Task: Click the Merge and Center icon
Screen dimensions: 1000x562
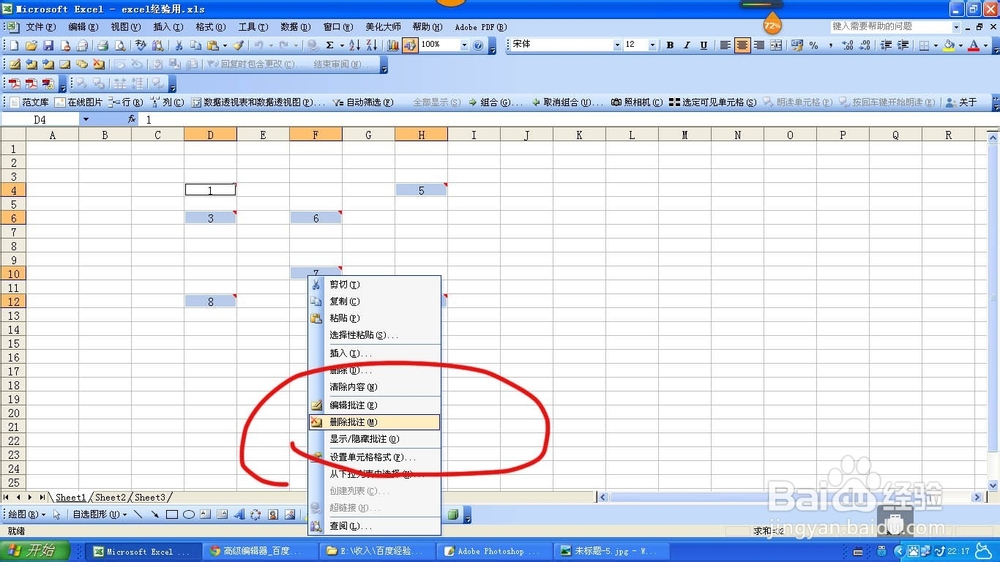Action: pyautogui.click(x=776, y=45)
